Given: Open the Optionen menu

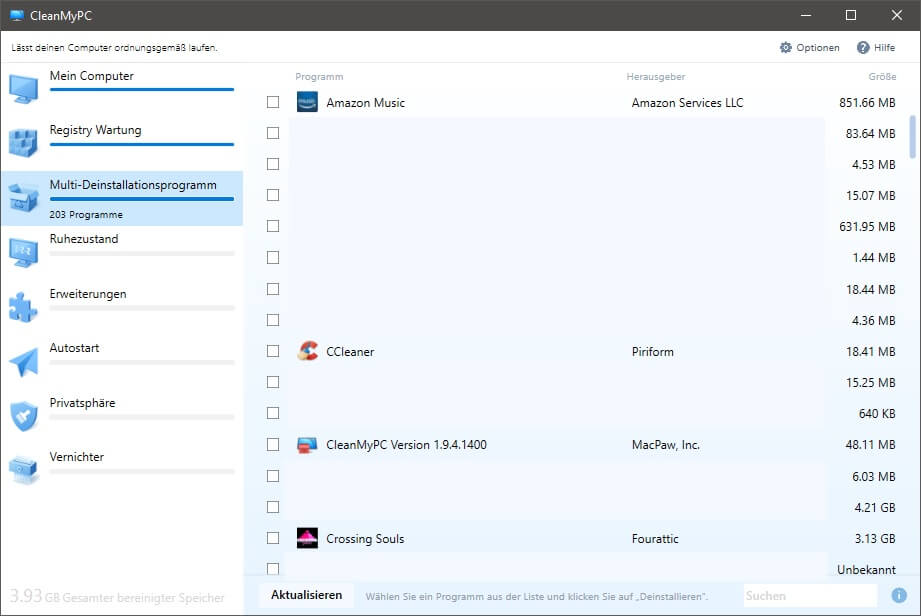Looking at the screenshot, I should (x=809, y=48).
